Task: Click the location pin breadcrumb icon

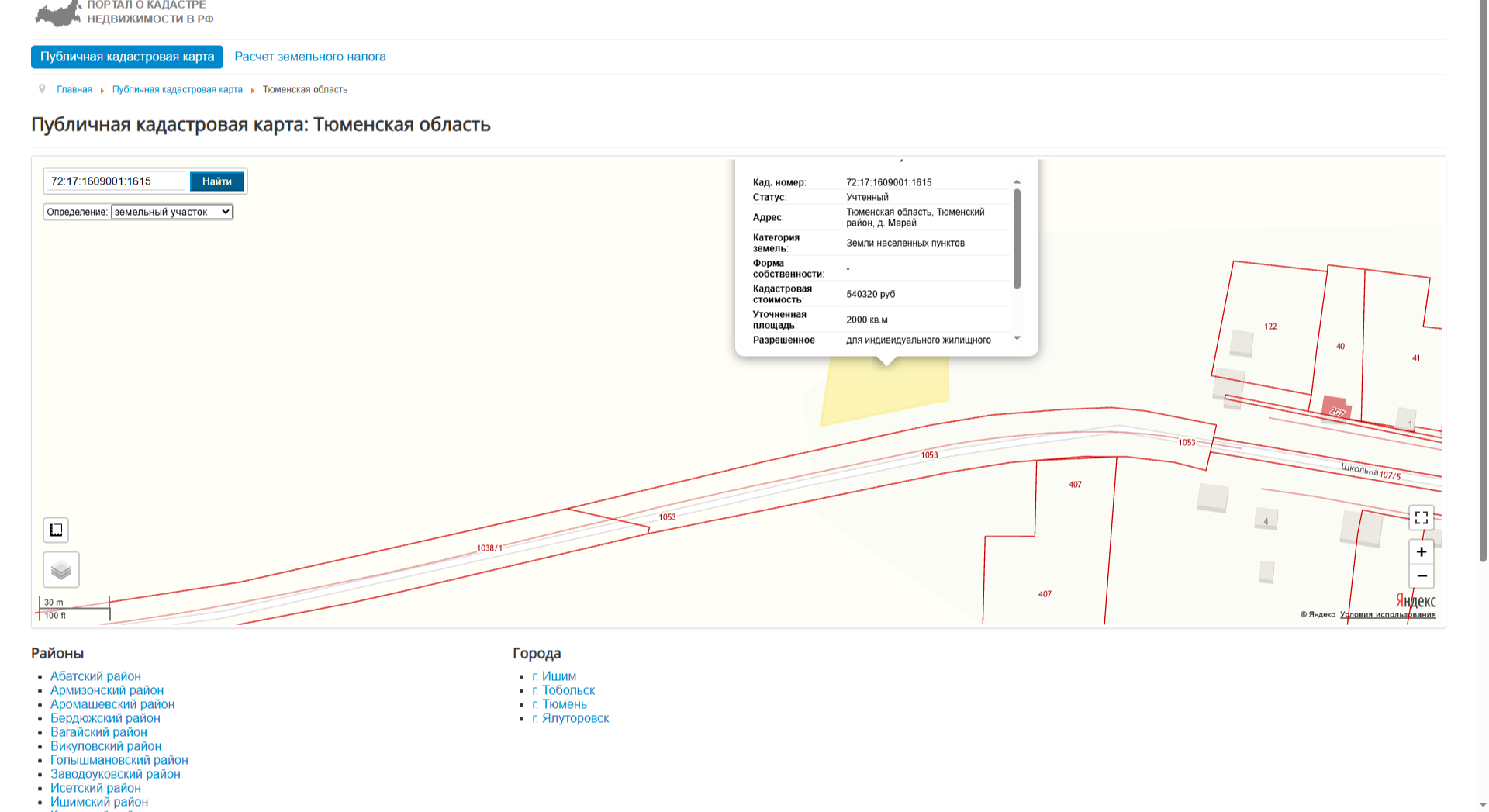Action: pos(42,89)
